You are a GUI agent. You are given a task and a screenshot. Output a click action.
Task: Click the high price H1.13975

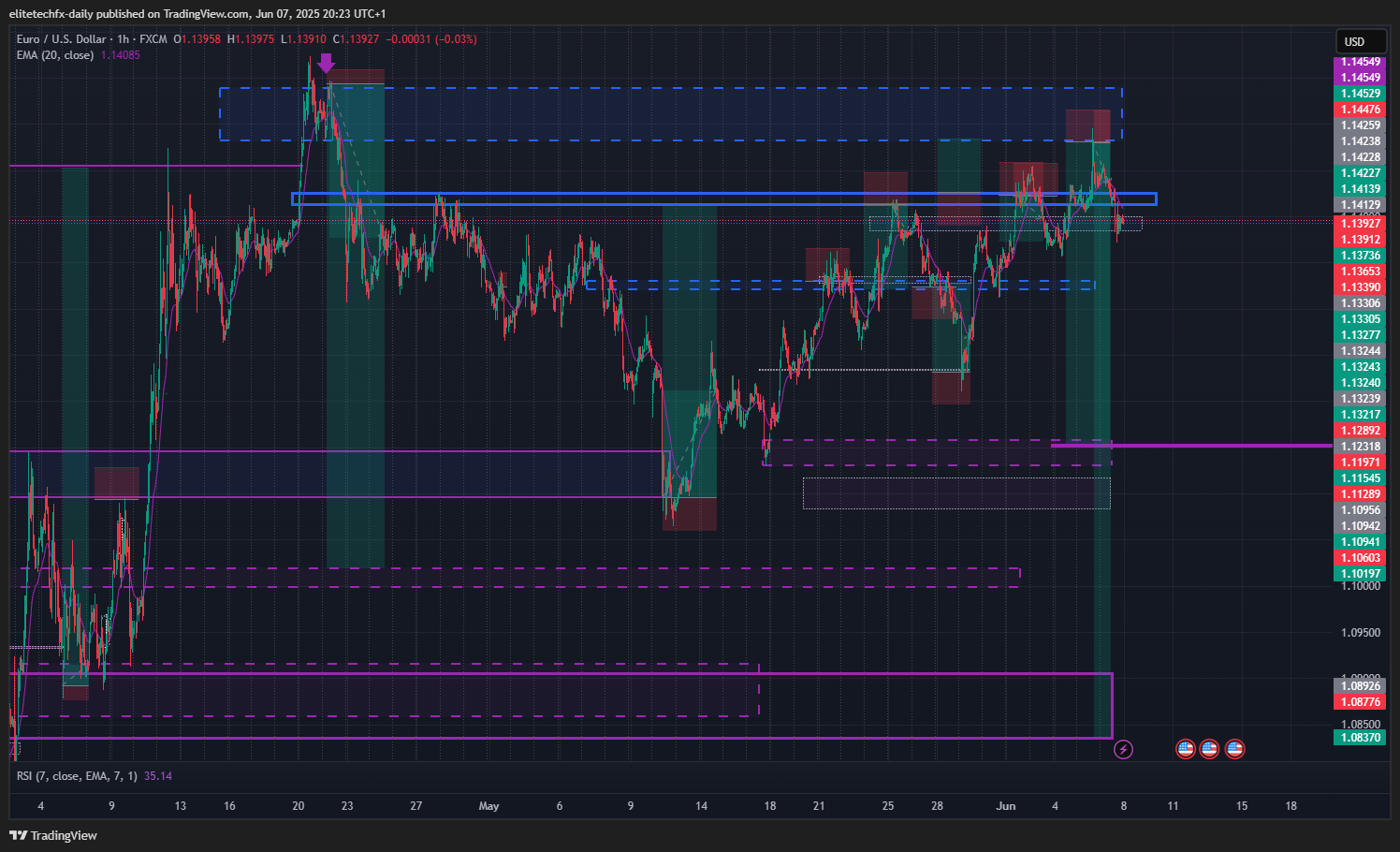pyautogui.click(x=251, y=39)
